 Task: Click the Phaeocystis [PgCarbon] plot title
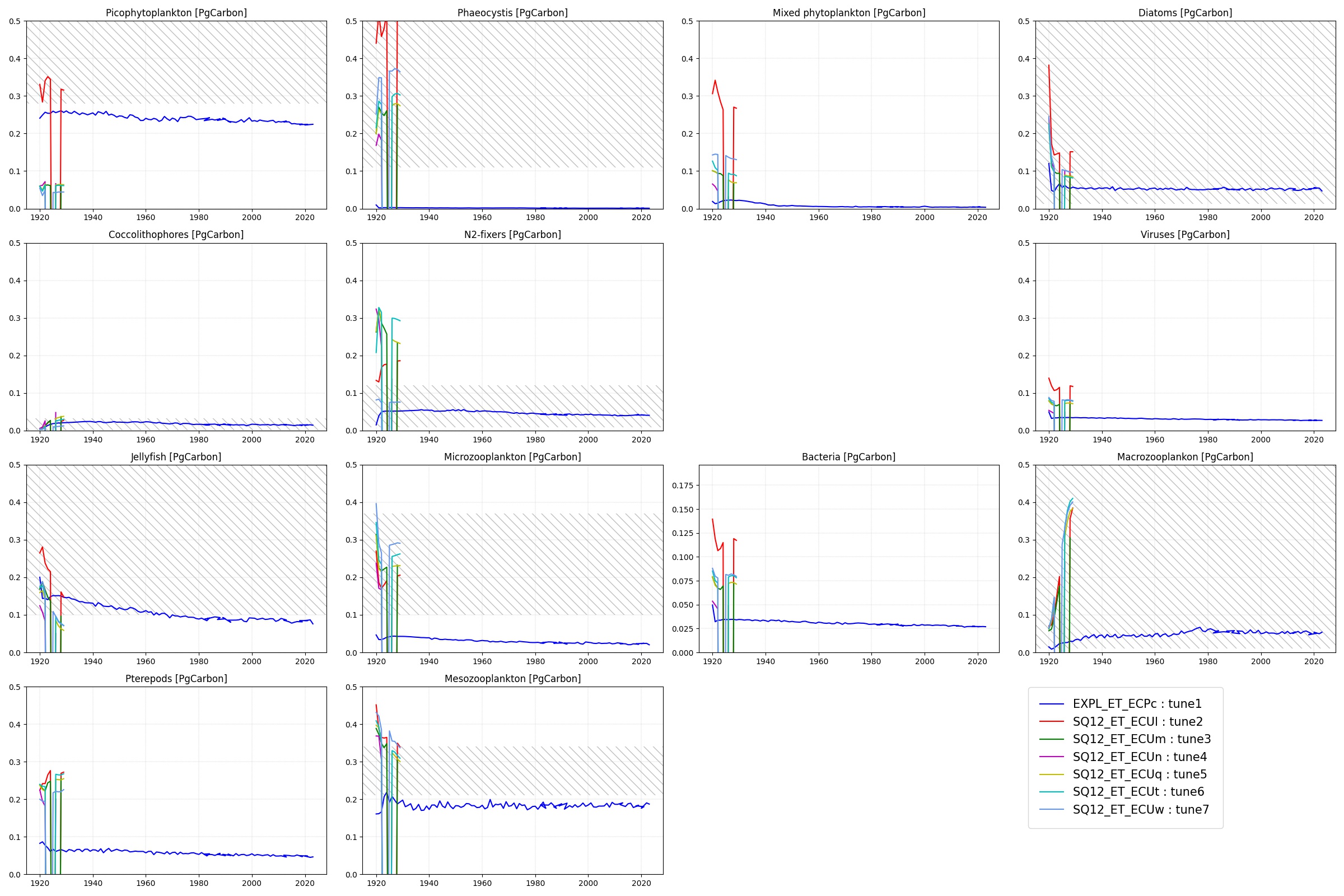point(512,12)
